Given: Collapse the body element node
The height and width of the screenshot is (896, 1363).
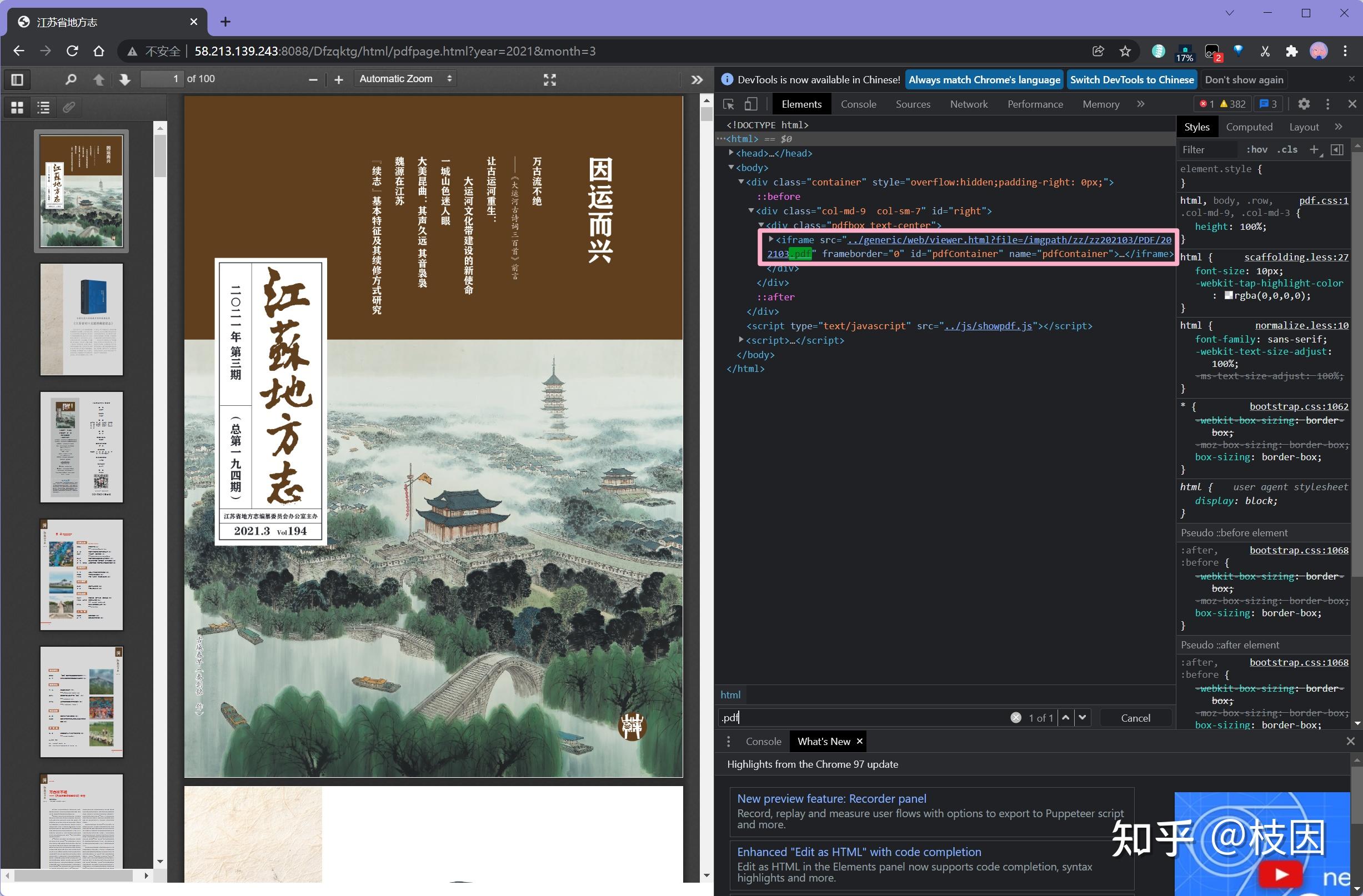Looking at the screenshot, I should 731,167.
